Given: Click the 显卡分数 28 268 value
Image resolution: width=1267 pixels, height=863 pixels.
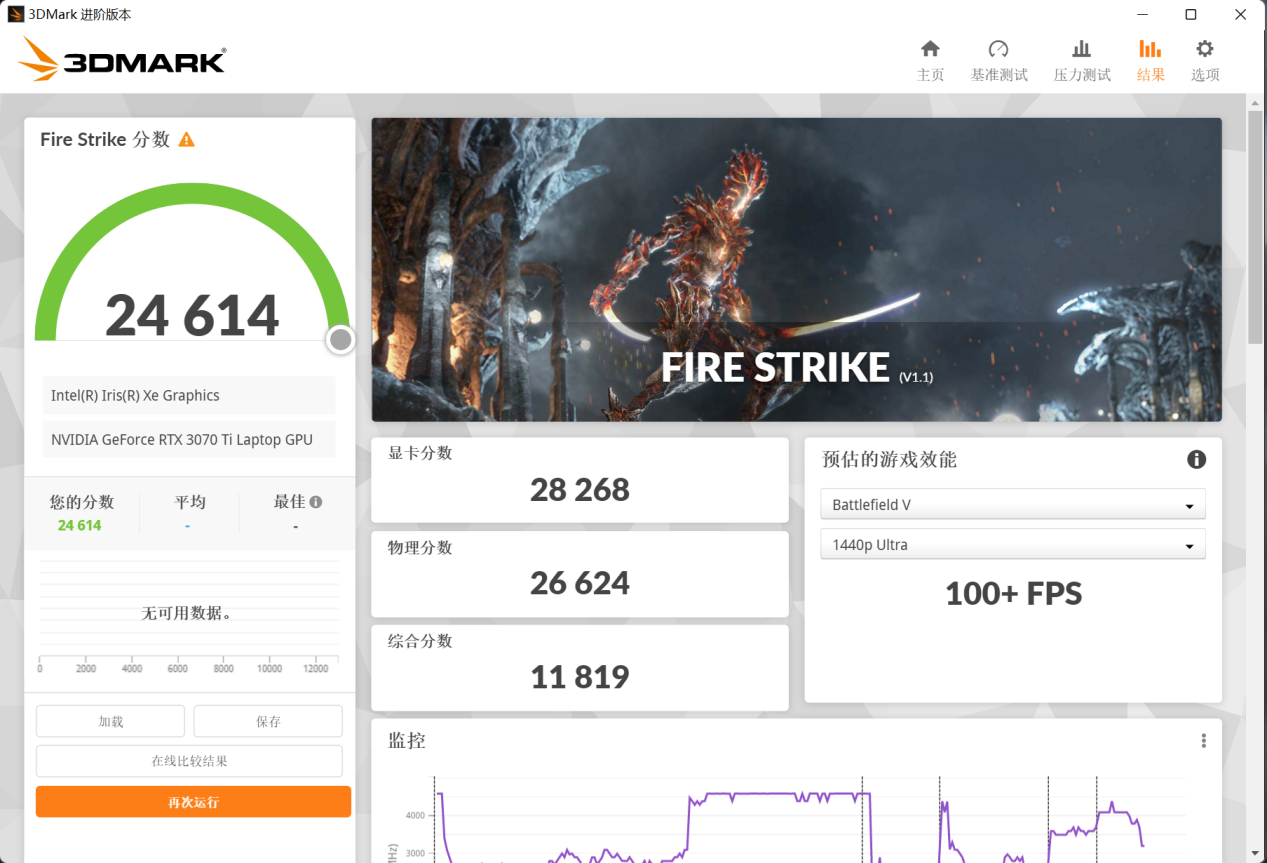Looking at the screenshot, I should pyautogui.click(x=580, y=490).
